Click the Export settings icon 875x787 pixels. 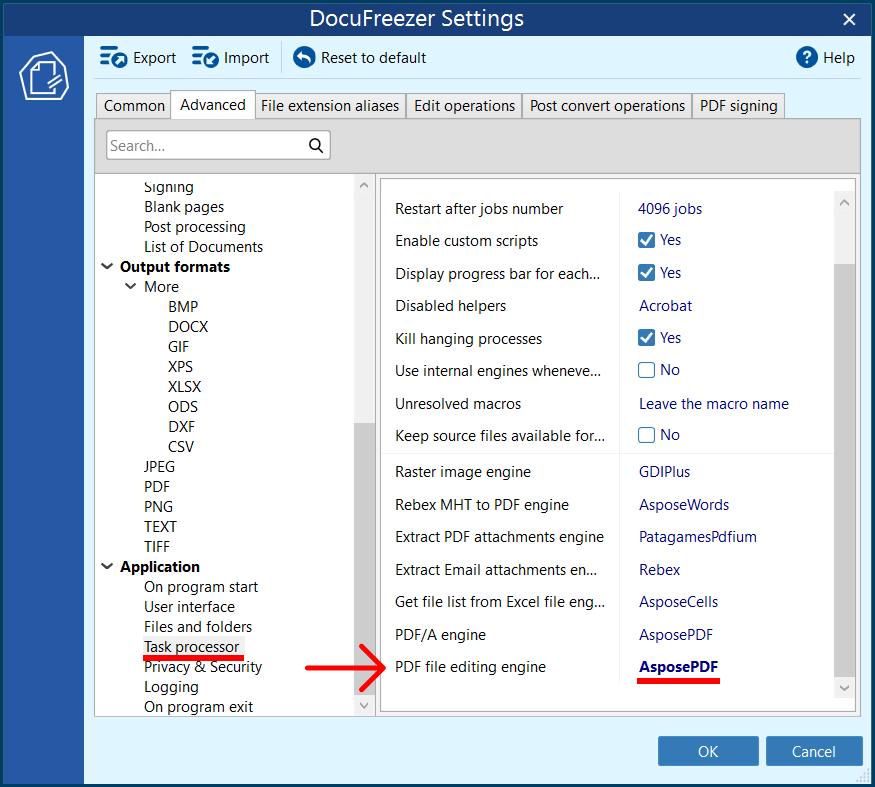click(113, 57)
